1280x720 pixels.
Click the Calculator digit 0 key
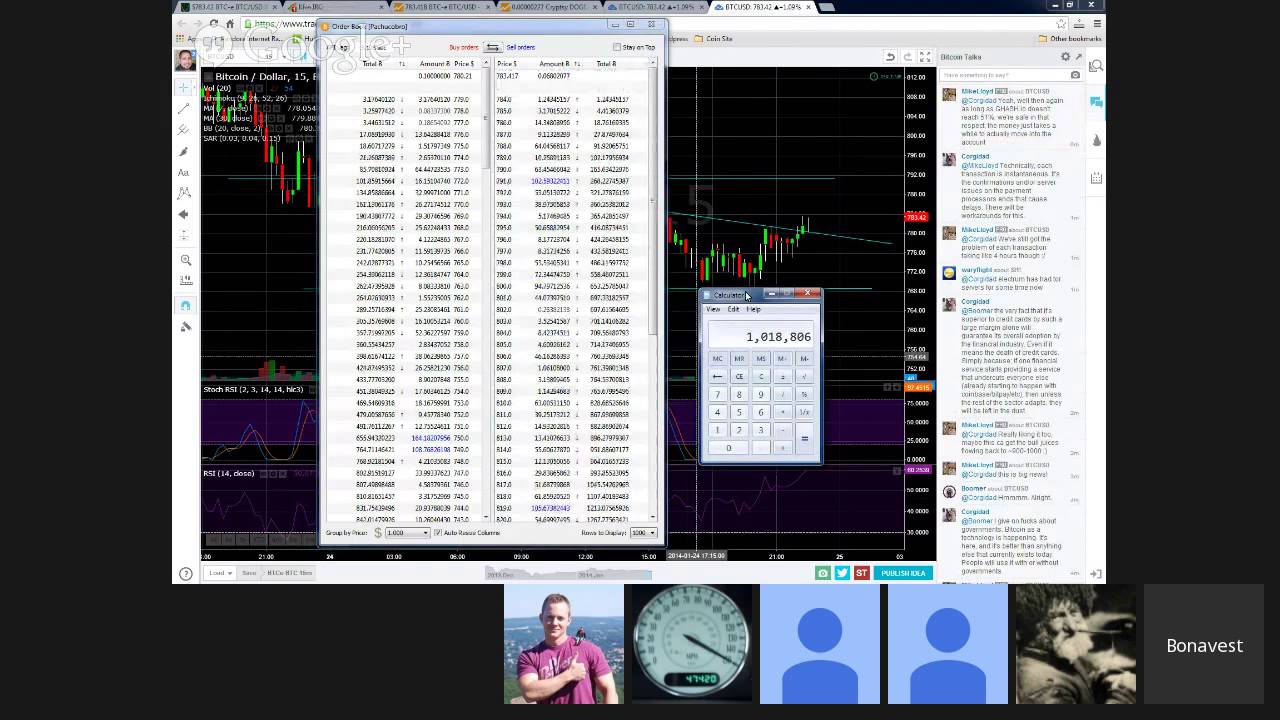click(728, 448)
